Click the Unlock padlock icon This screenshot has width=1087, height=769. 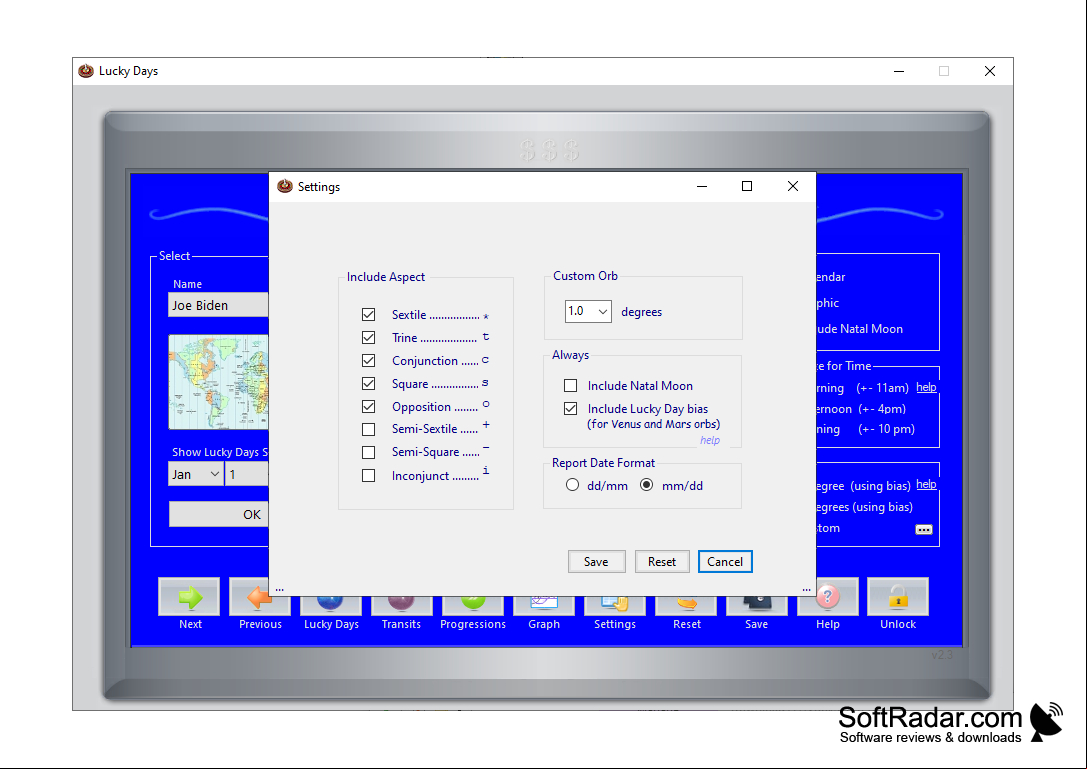[898, 596]
